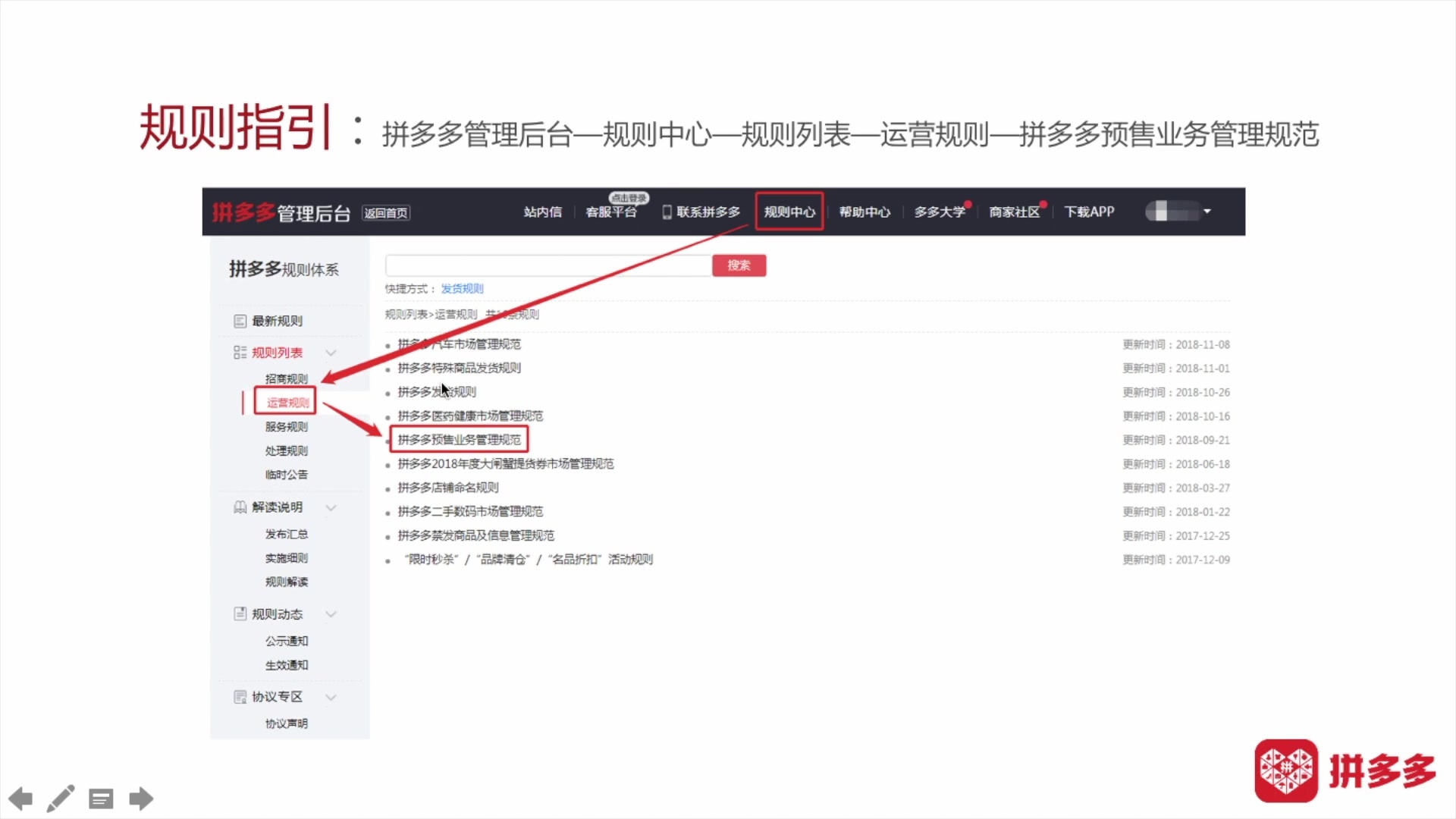Select 招商规则 tree item
The height and width of the screenshot is (819, 1456).
pos(285,378)
